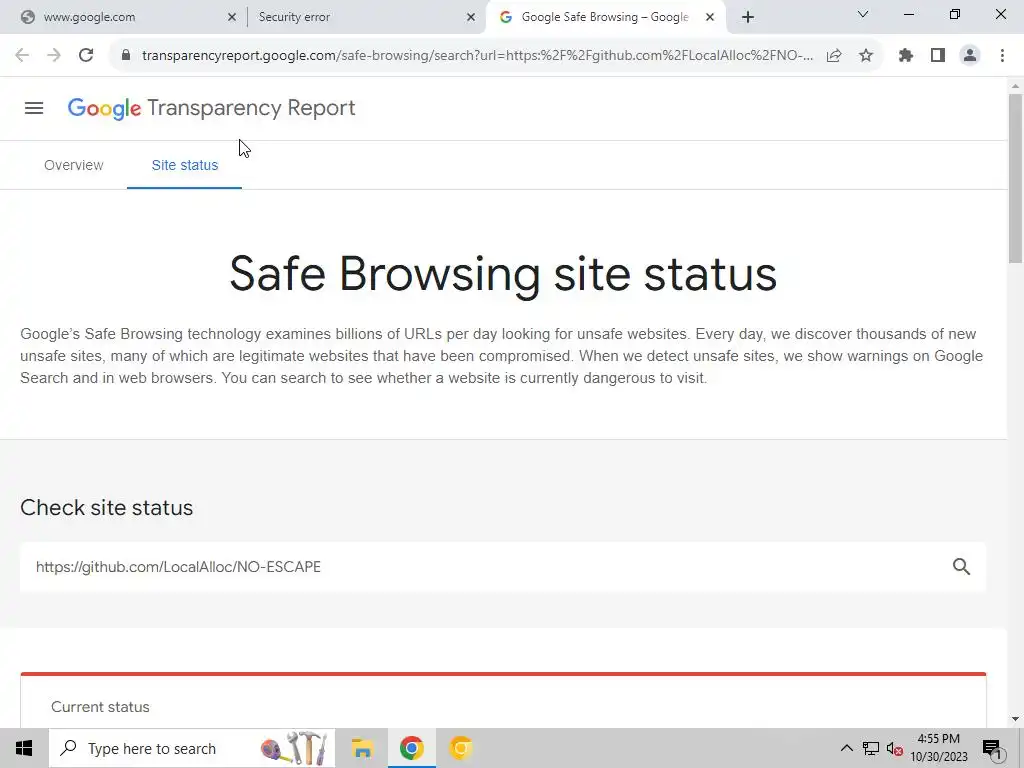This screenshot has width=1024, height=768.
Task: Click the padlock site info icon
Action: coord(125,56)
